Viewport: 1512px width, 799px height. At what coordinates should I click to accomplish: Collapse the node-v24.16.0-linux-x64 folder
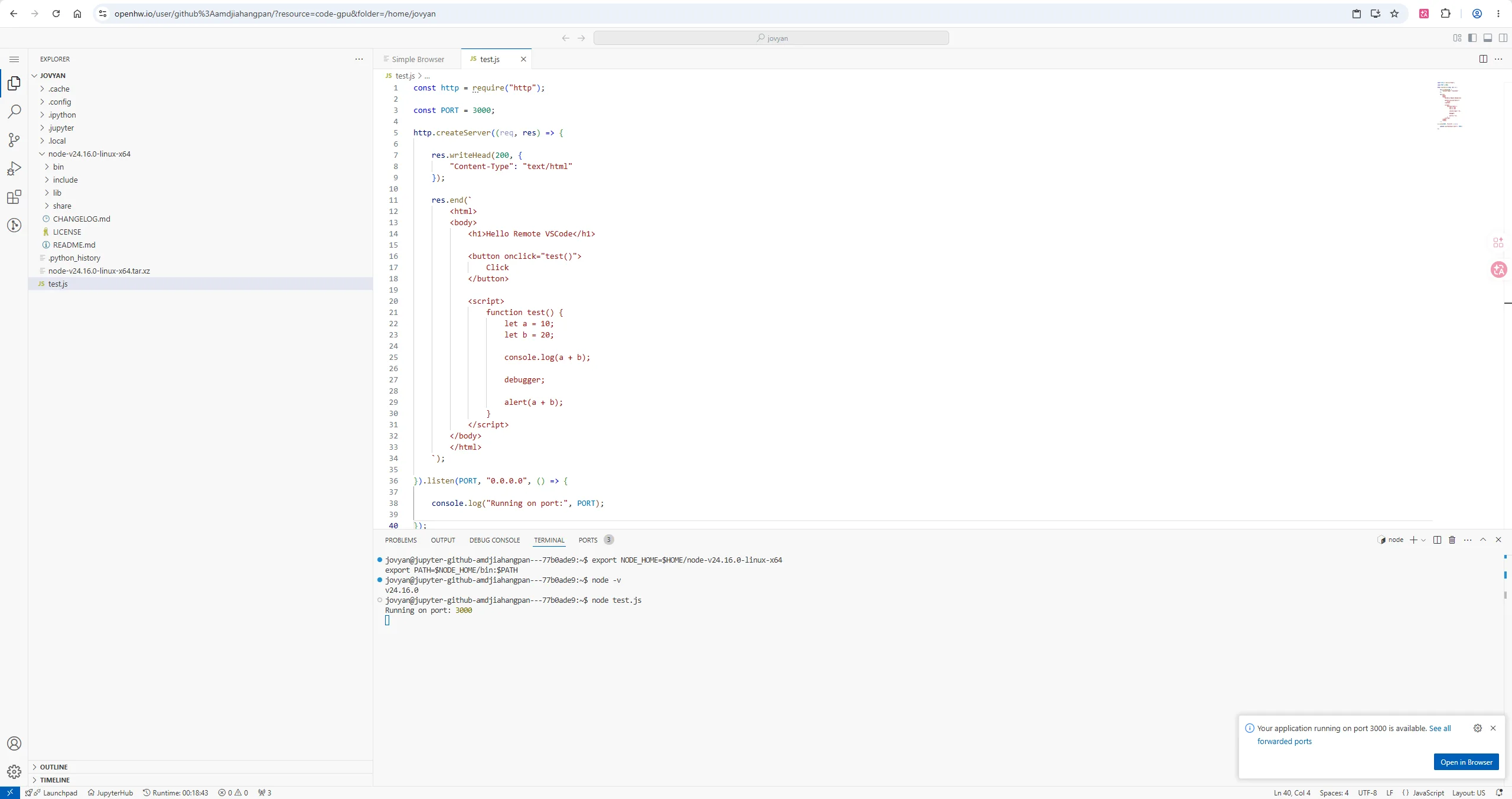tap(200, 154)
